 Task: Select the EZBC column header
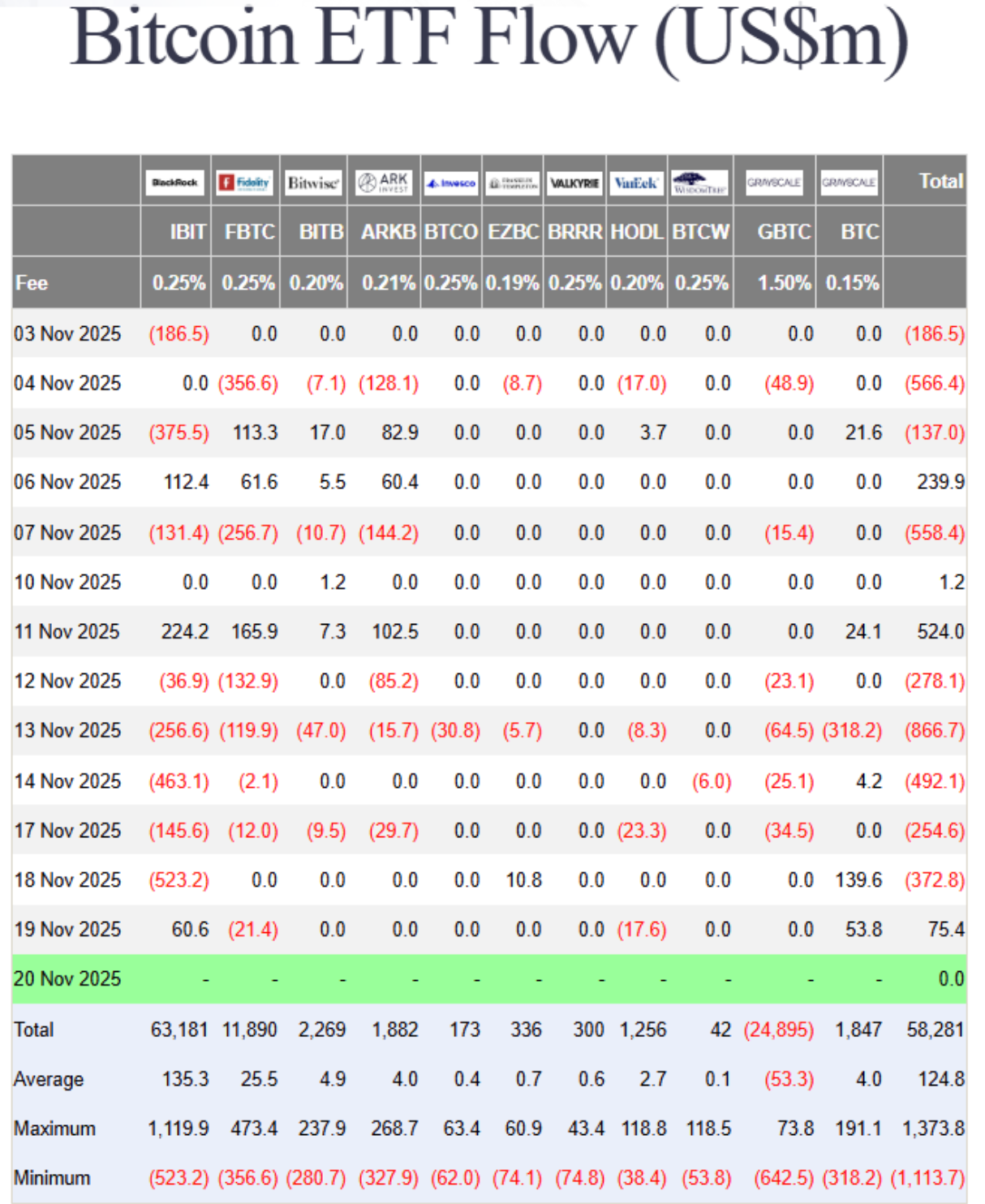pyautogui.click(x=513, y=232)
